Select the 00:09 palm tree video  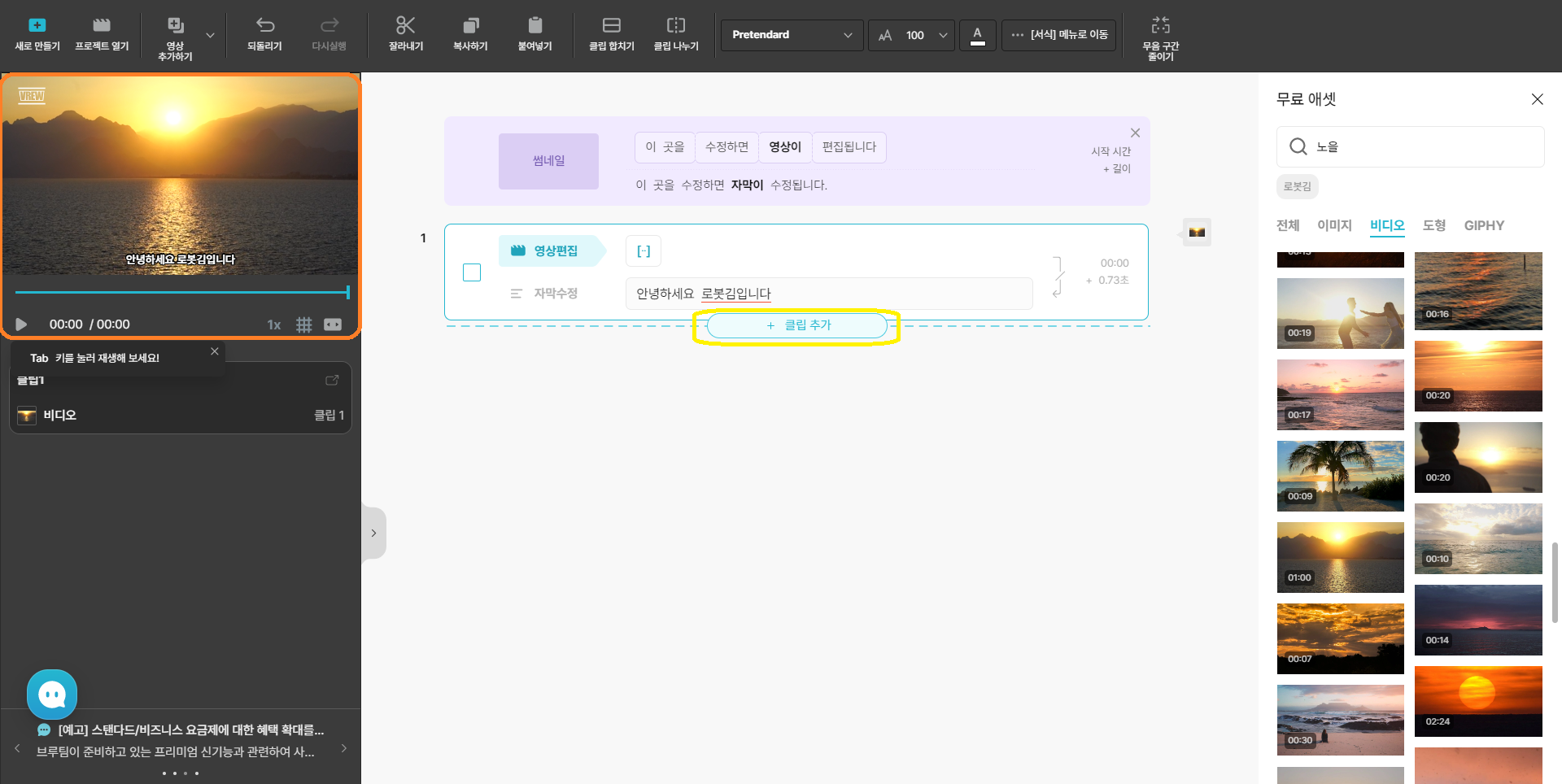1341,476
